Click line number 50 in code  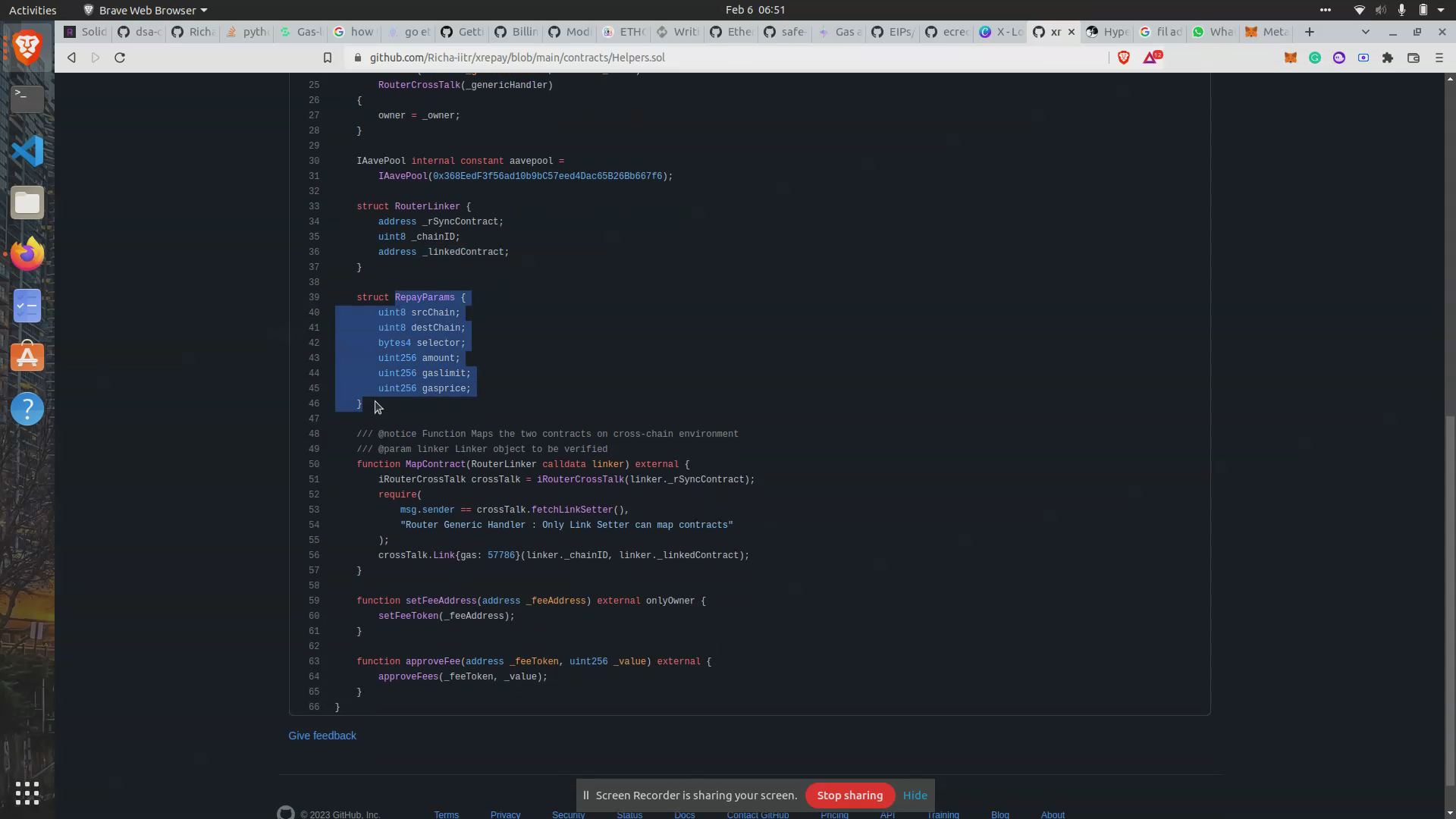(x=314, y=464)
